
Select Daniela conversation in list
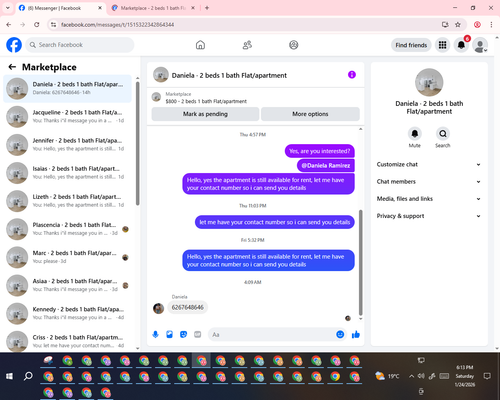pyautogui.click(x=67, y=89)
